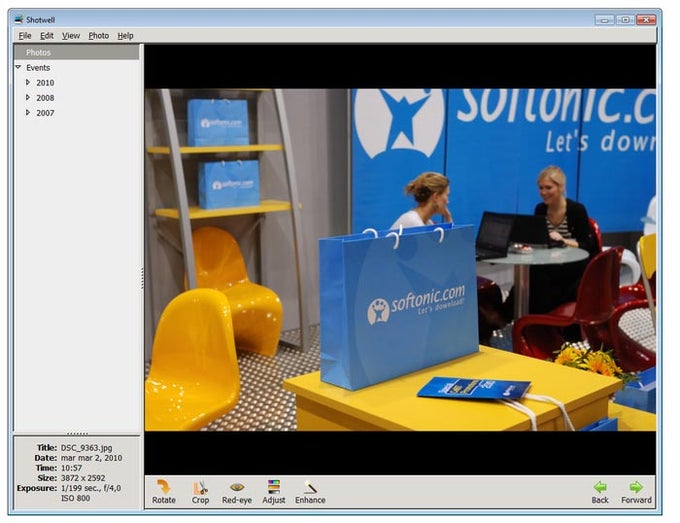Click the displayed photo of the booth
The image size is (680, 523).
click(x=400, y=260)
